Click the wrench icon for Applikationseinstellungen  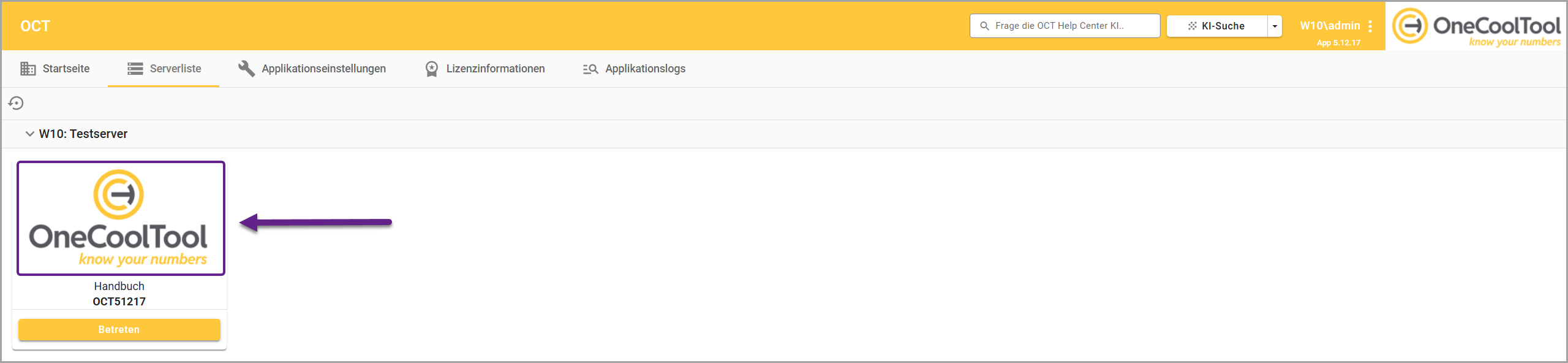coord(246,69)
